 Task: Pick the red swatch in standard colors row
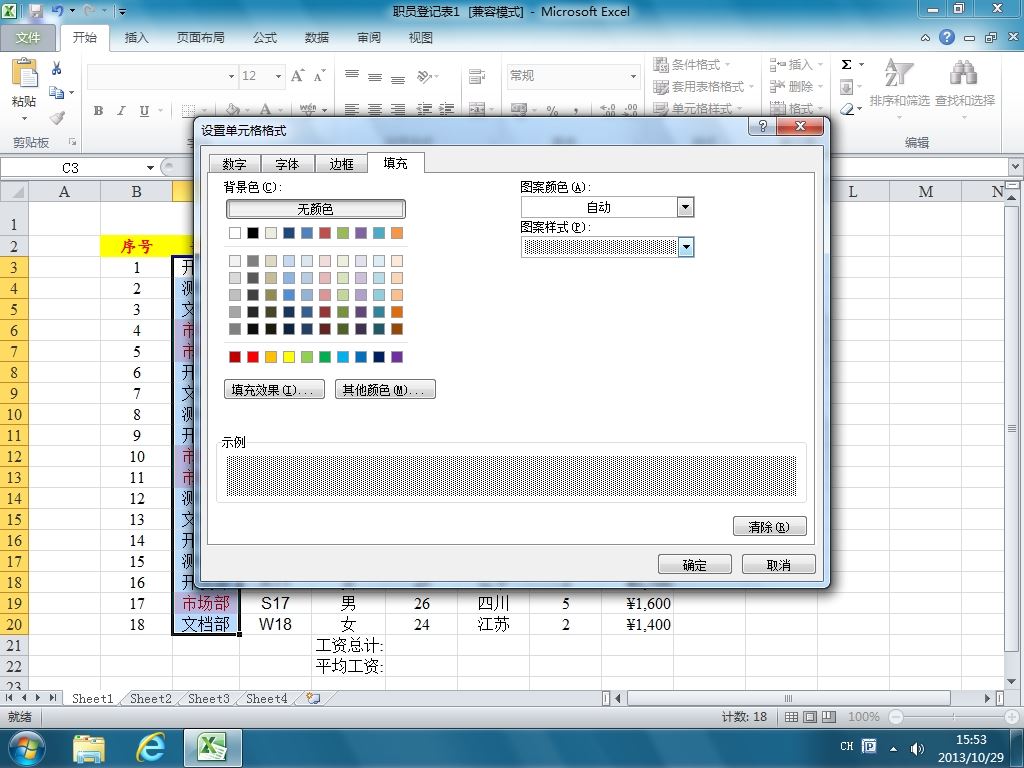pyautogui.click(x=253, y=357)
